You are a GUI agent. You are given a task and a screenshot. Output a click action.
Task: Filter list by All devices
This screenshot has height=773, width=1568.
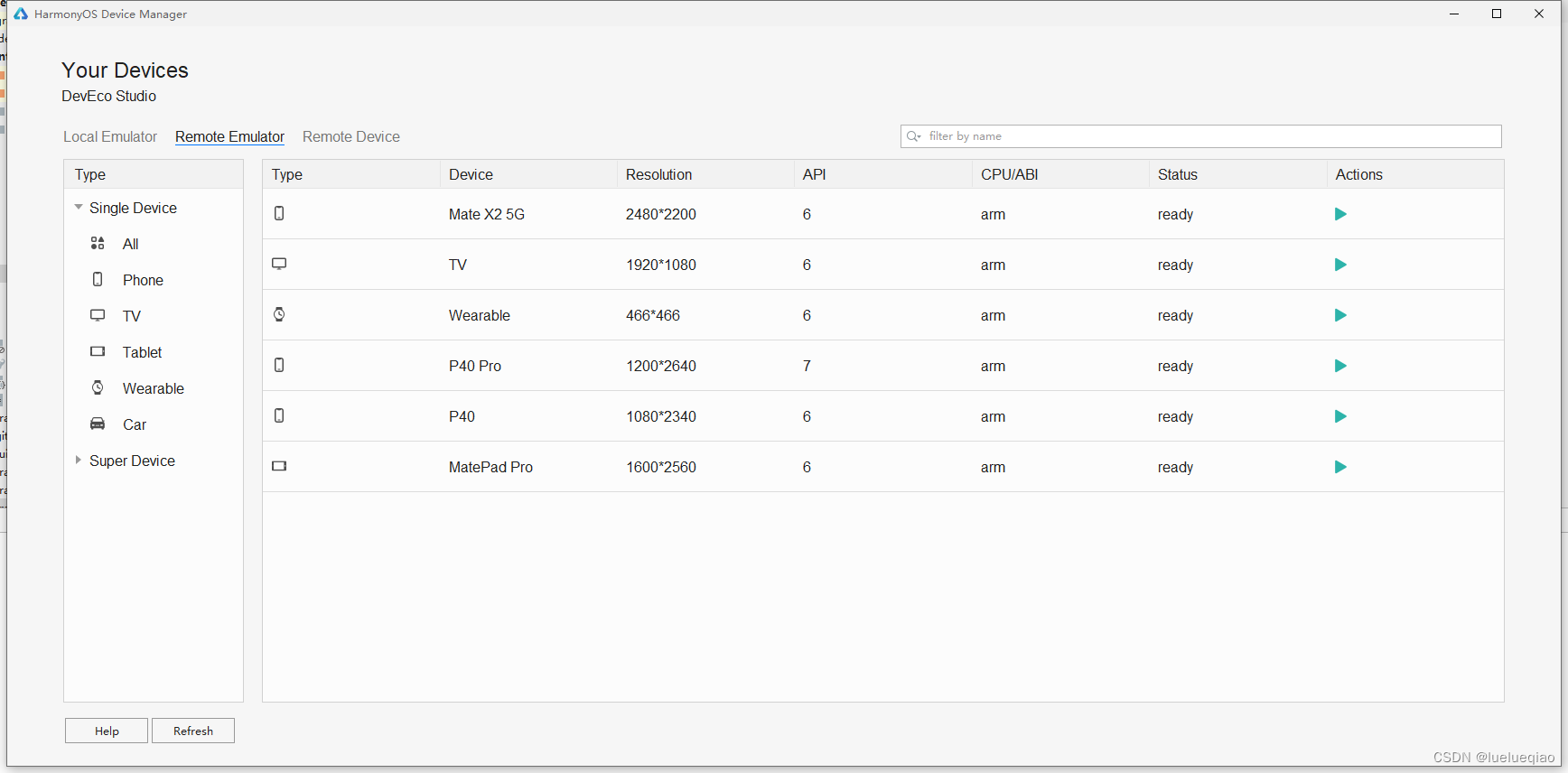[131, 244]
